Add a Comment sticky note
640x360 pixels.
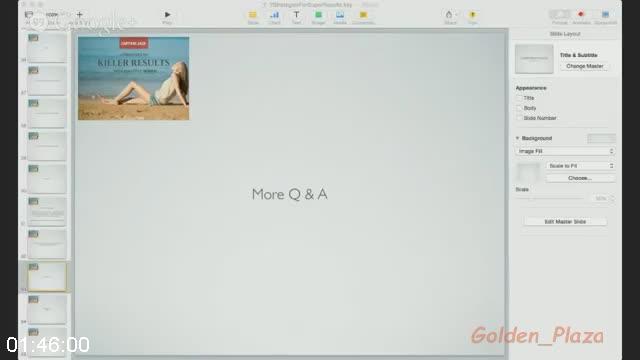pyautogui.click(x=363, y=15)
